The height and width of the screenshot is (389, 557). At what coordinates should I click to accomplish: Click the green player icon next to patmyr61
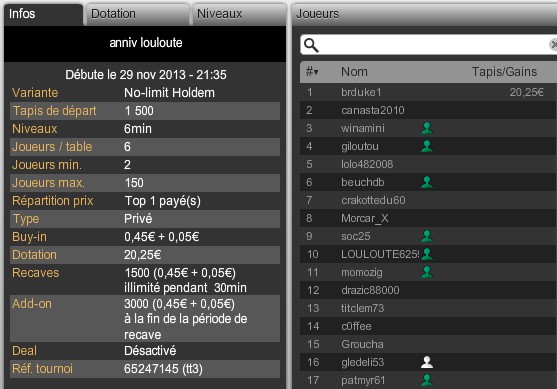[x=427, y=380]
